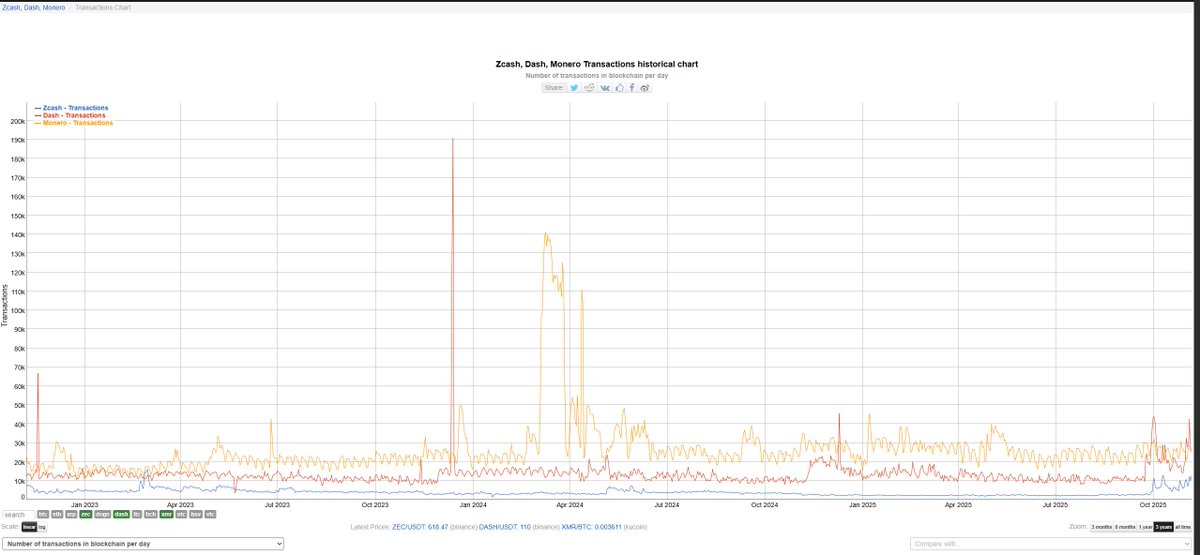The width and height of the screenshot is (1200, 555).
Task: Share chart on Facebook
Action: click(x=632, y=88)
